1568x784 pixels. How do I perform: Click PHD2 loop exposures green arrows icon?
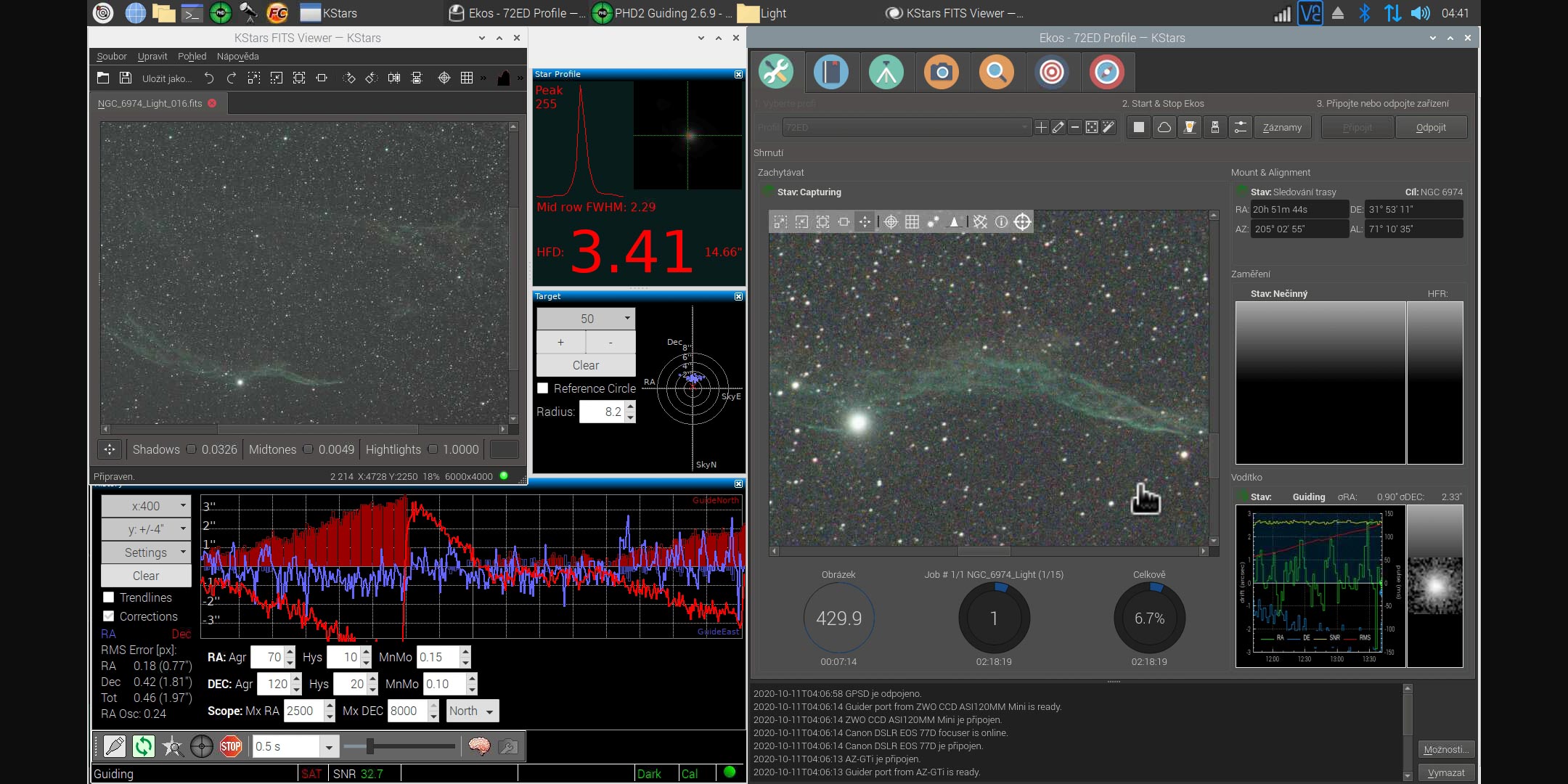tap(144, 746)
